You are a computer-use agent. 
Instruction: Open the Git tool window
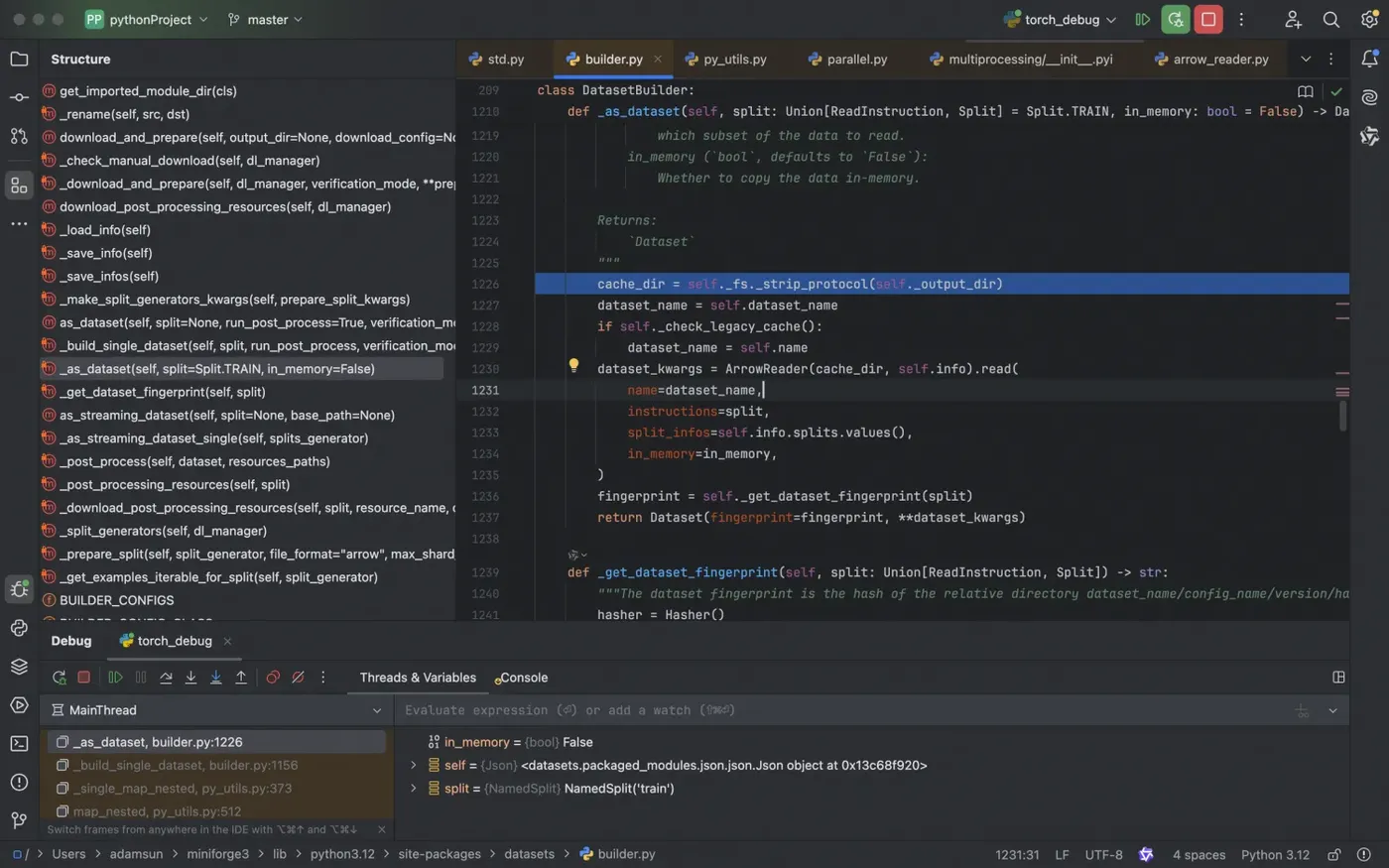point(19,820)
